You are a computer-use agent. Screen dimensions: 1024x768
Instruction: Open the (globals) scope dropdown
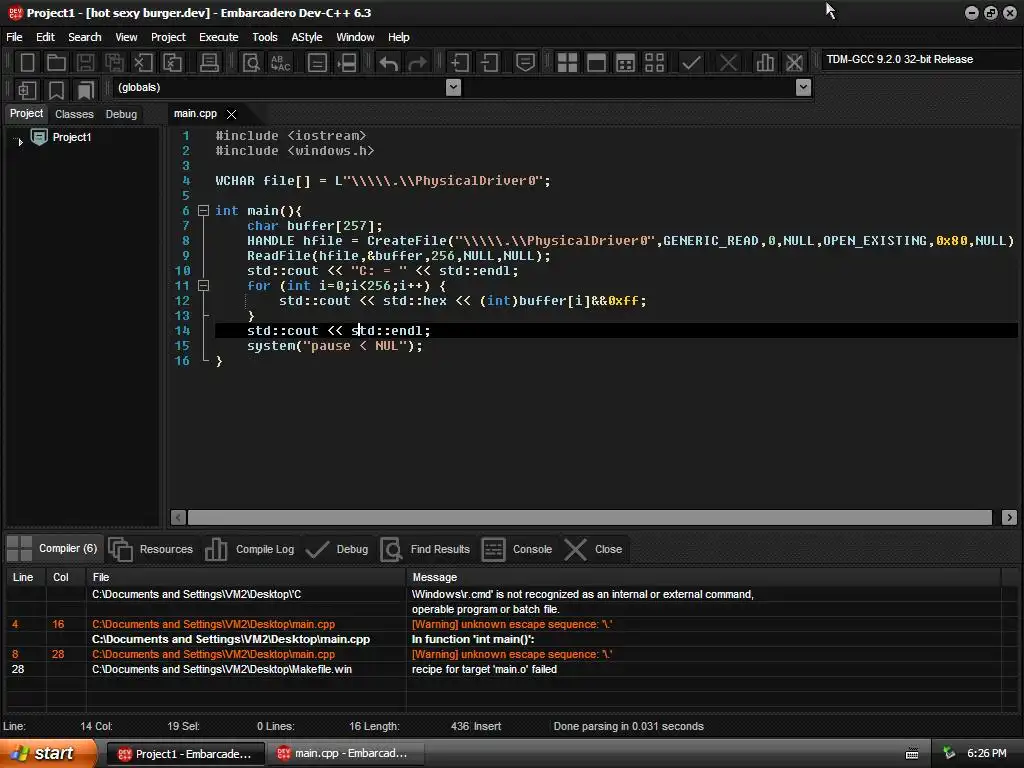[453, 88]
